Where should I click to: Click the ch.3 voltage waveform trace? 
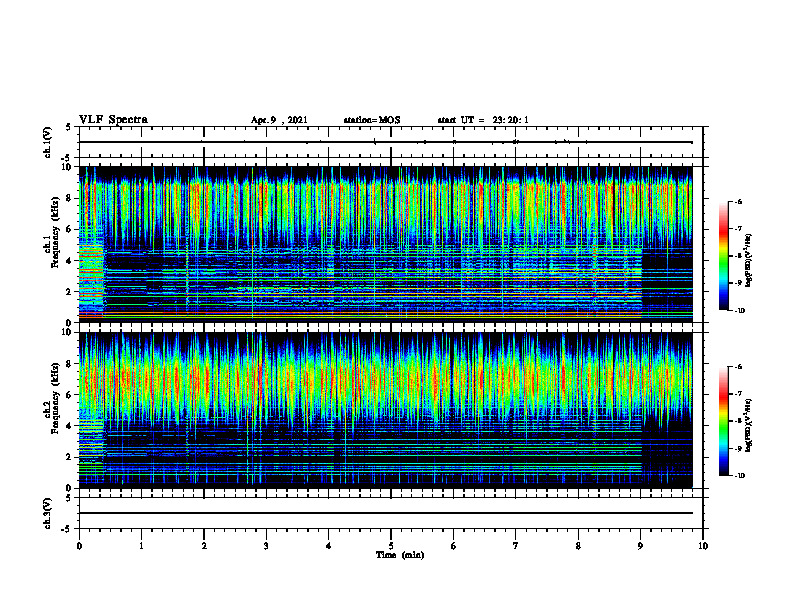(x=385, y=513)
